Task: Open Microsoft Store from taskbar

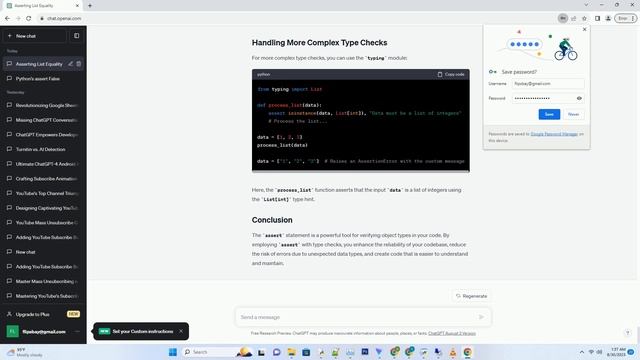Action: pyautogui.click(x=306, y=352)
